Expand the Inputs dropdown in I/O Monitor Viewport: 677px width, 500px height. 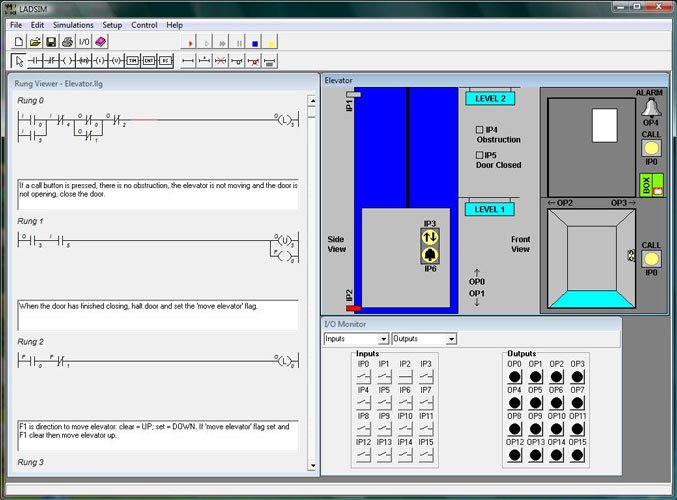point(383,339)
